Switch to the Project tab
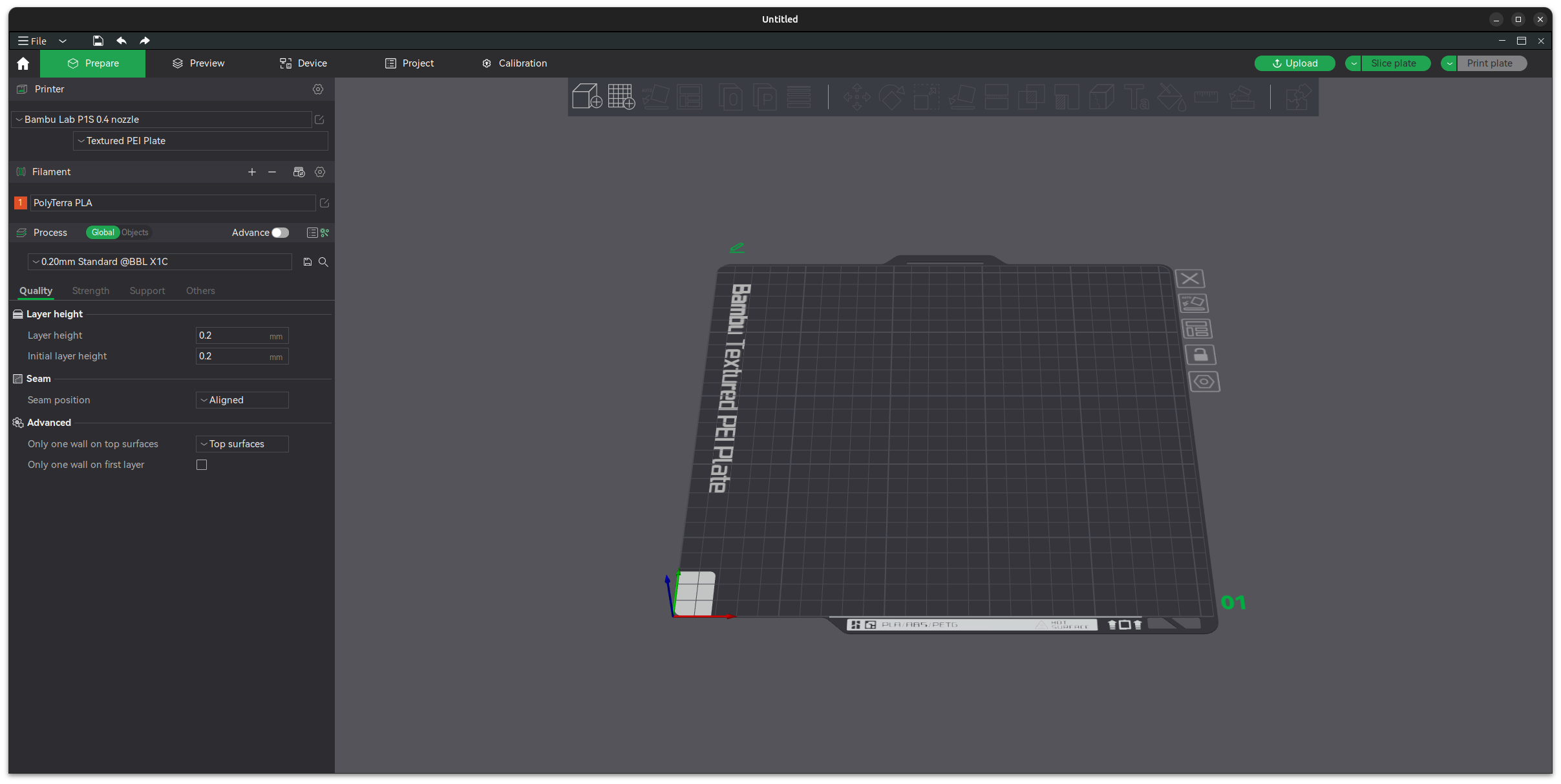 [409, 63]
